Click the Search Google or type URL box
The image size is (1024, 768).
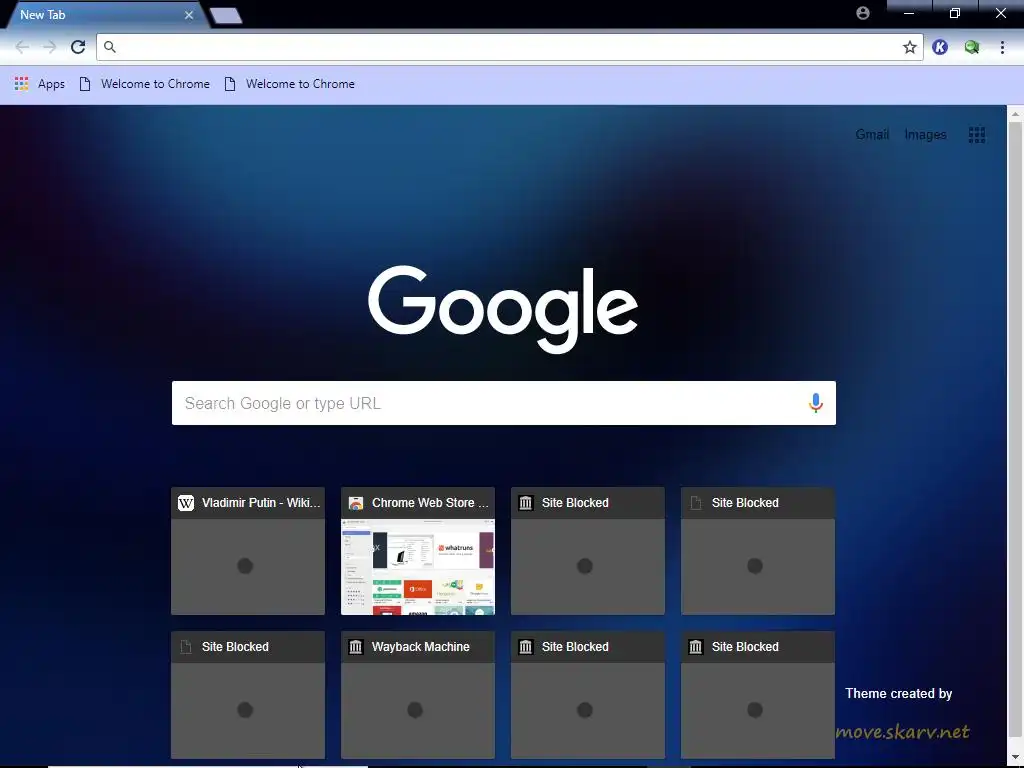tap(504, 403)
